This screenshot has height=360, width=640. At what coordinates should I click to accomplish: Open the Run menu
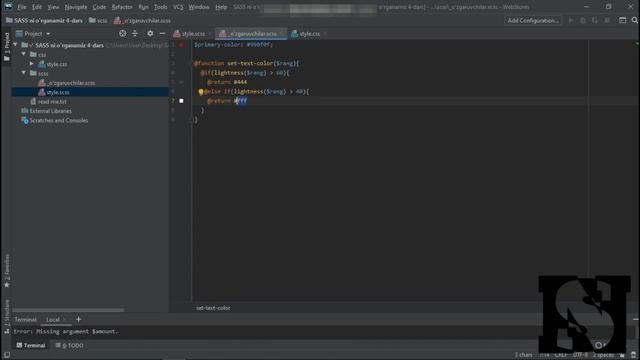(x=143, y=7)
